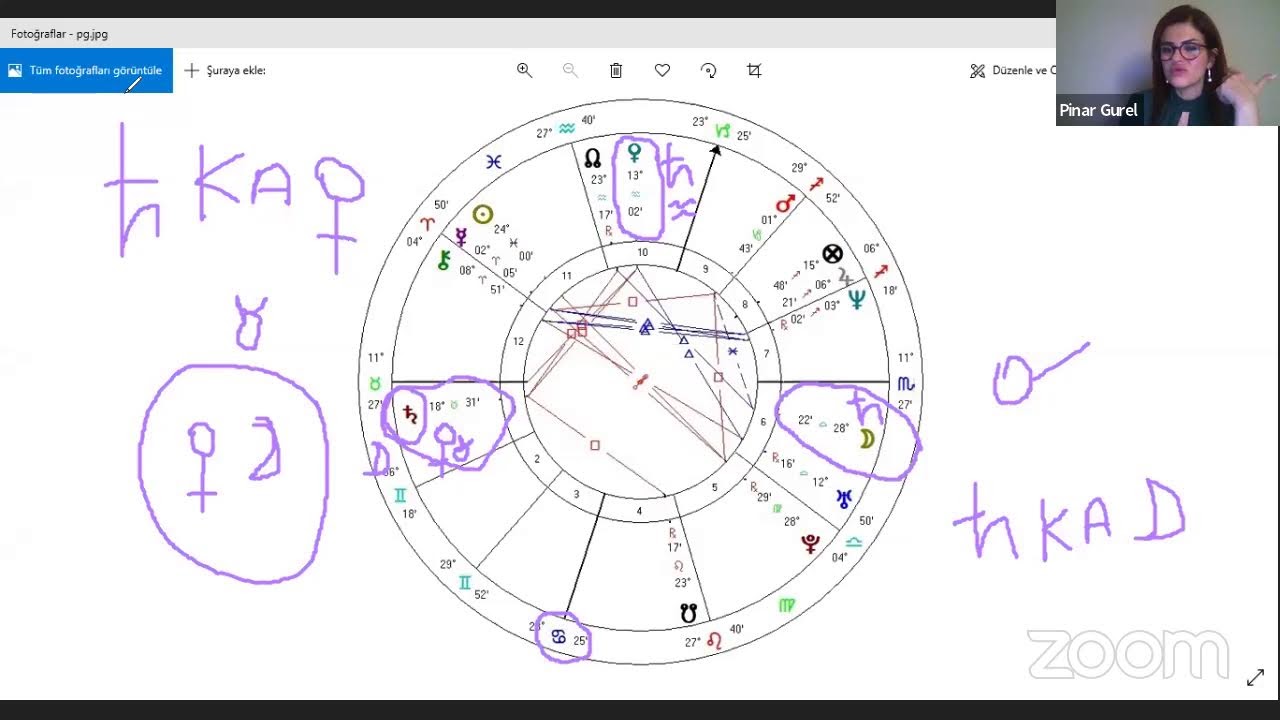Click the zoom out magnifier icon
The height and width of the screenshot is (720, 1280).
tap(570, 70)
